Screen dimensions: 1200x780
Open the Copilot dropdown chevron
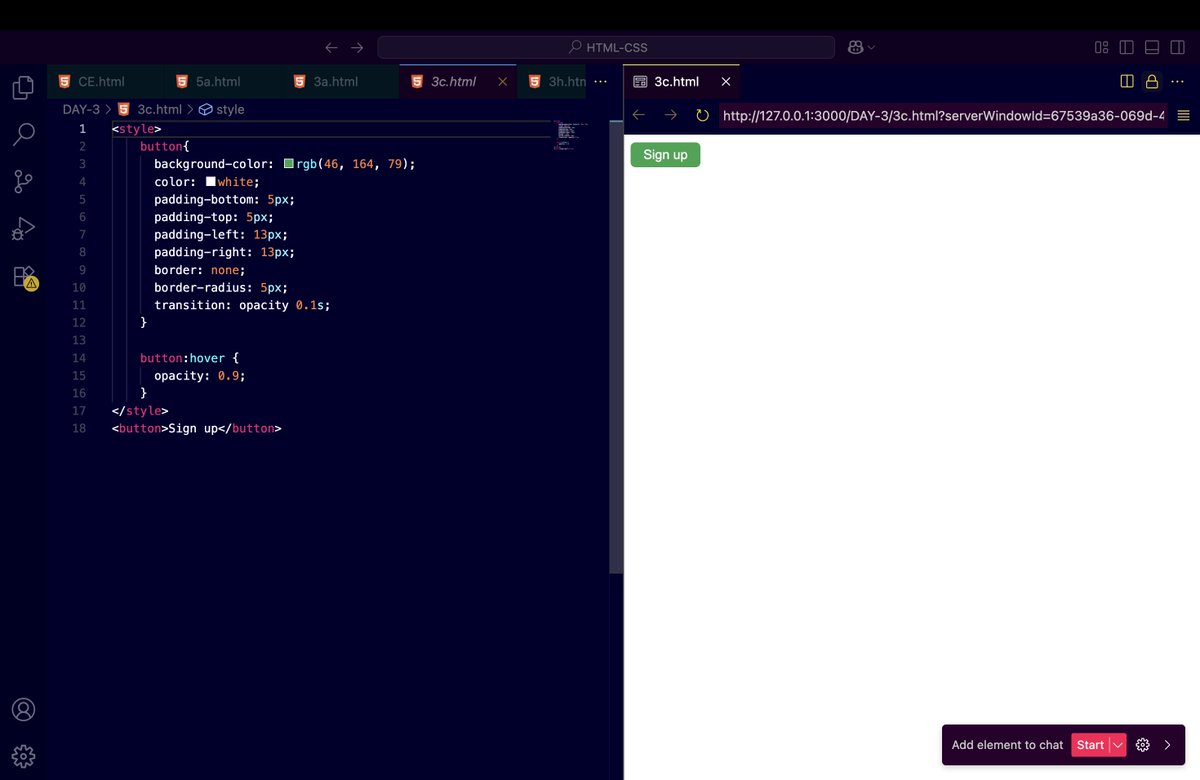click(872, 47)
